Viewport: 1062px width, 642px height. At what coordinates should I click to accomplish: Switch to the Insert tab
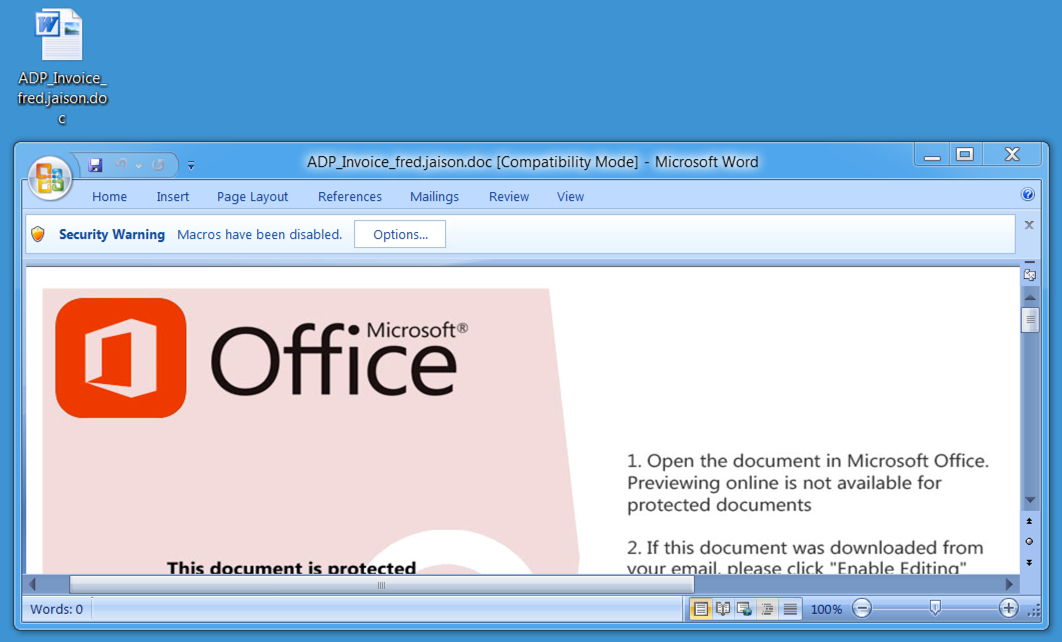click(173, 196)
